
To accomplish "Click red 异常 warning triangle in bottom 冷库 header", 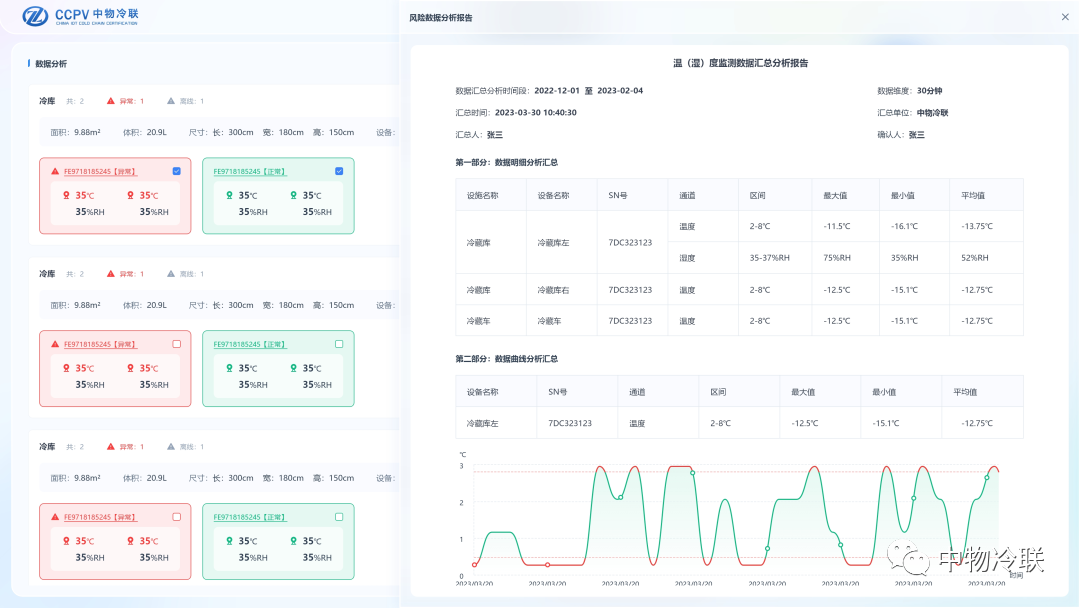I will 110,447.
